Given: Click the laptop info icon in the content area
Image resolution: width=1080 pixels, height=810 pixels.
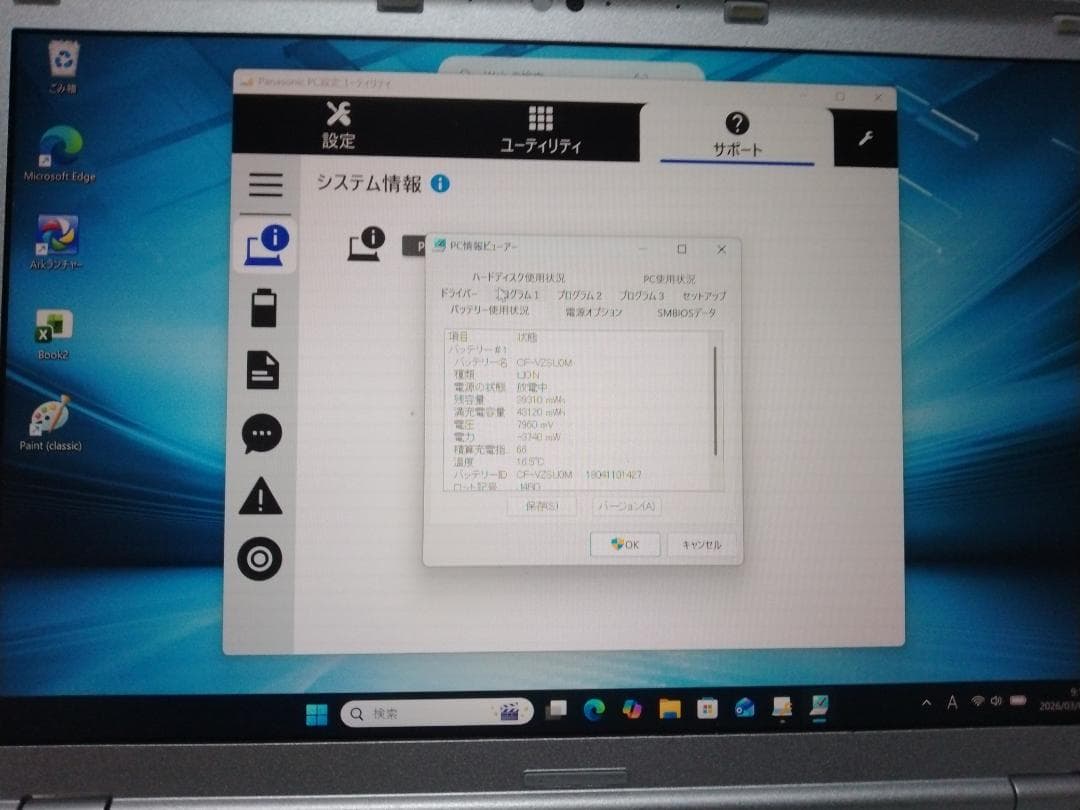Looking at the screenshot, I should 366,244.
